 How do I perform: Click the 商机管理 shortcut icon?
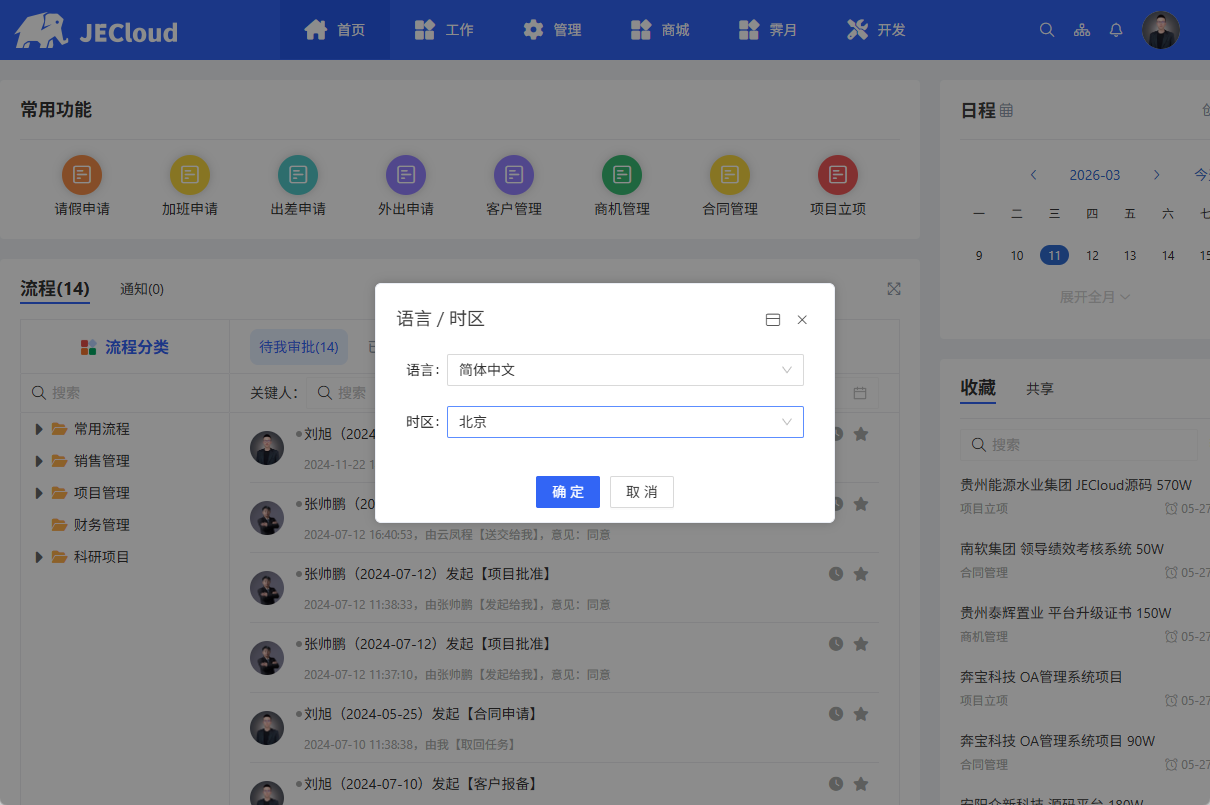pos(622,175)
